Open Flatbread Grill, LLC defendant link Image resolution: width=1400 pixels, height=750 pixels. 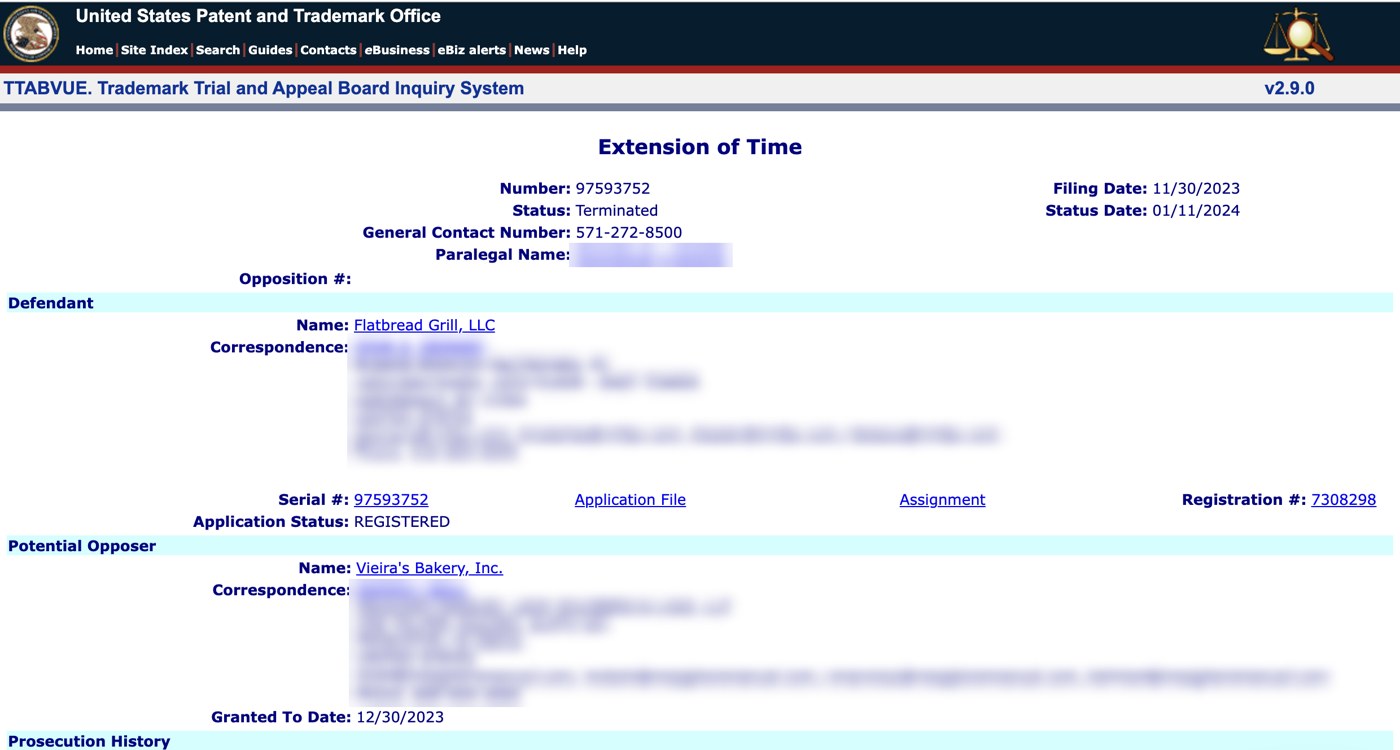[x=424, y=325]
